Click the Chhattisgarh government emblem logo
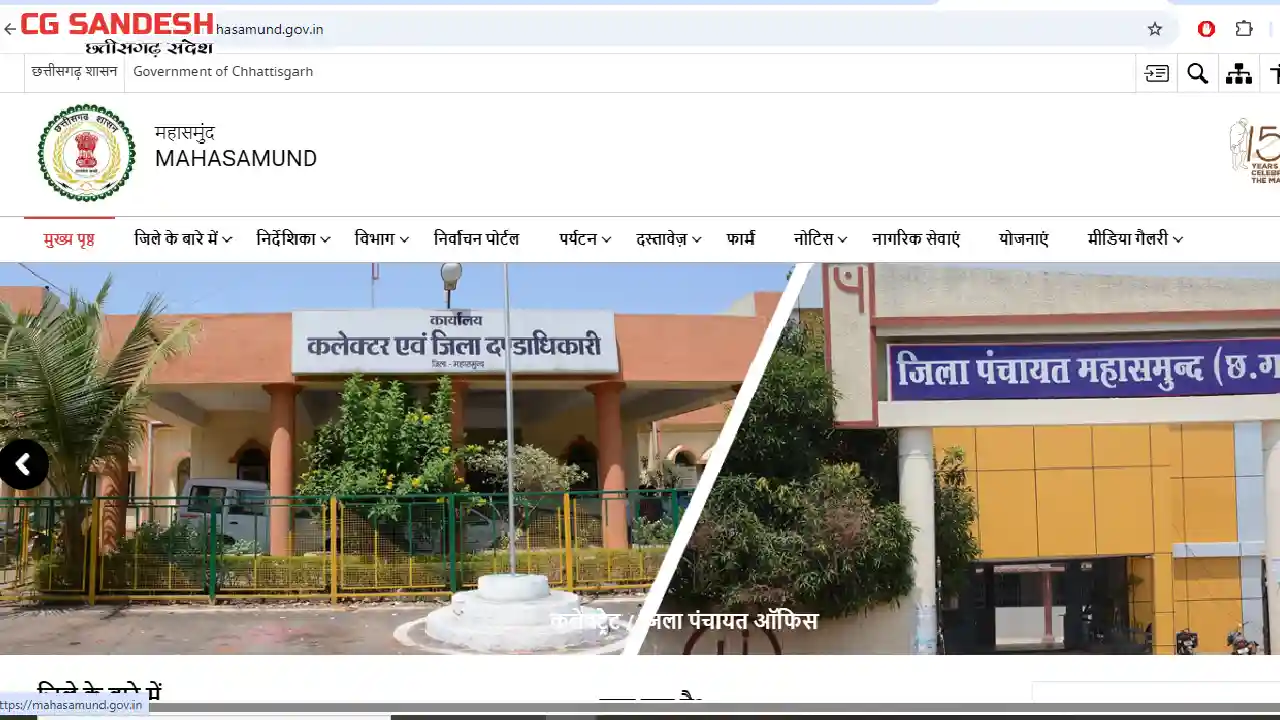The image size is (1280, 720). [87, 153]
